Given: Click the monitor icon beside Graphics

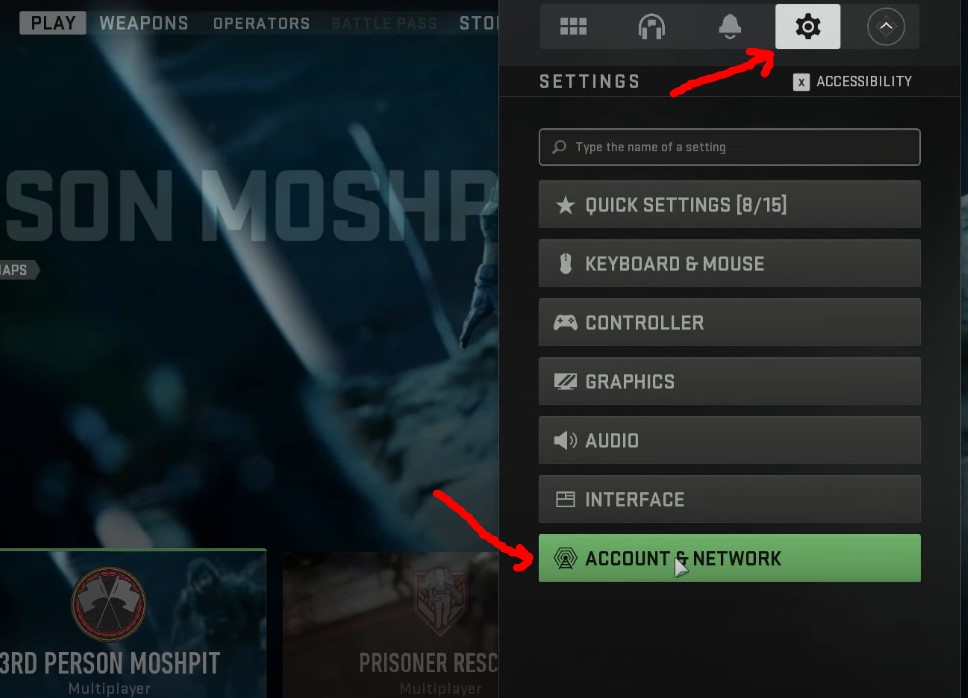Looking at the screenshot, I should coord(565,381).
